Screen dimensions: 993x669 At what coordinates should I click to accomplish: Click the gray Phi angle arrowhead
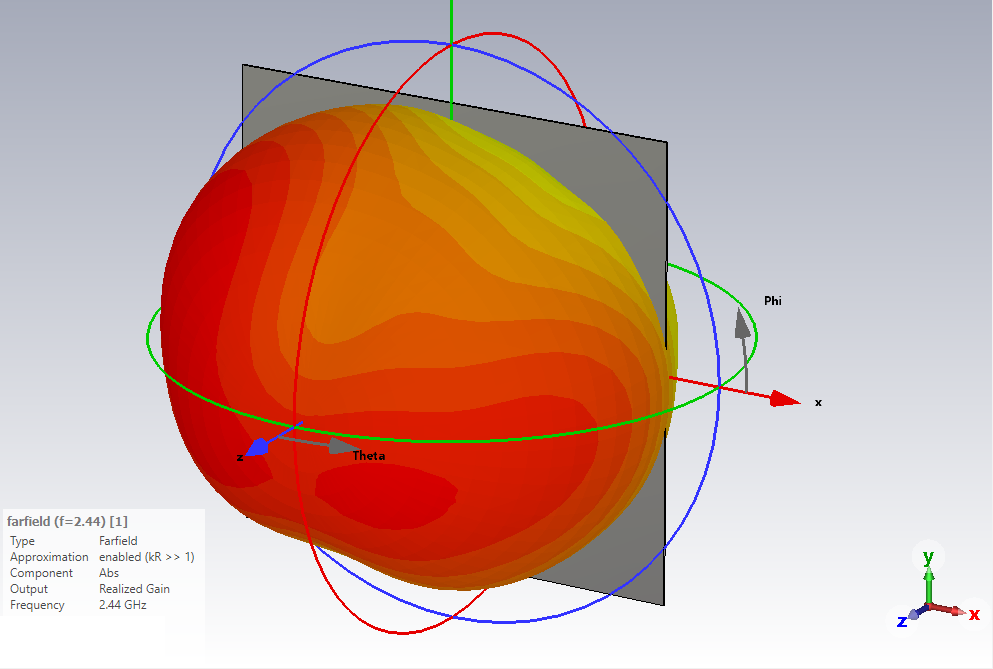pos(742,323)
